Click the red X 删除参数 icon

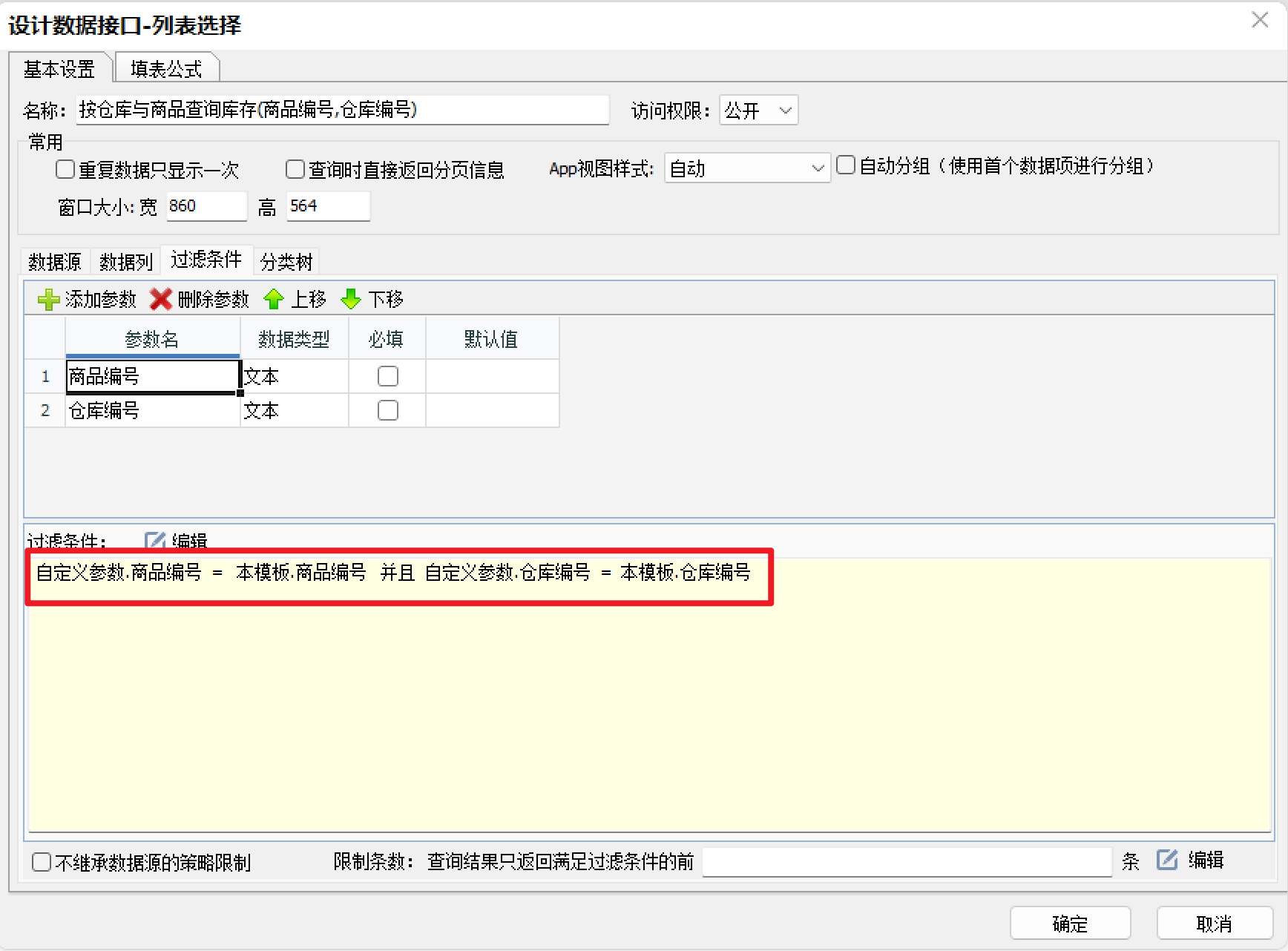[161, 300]
